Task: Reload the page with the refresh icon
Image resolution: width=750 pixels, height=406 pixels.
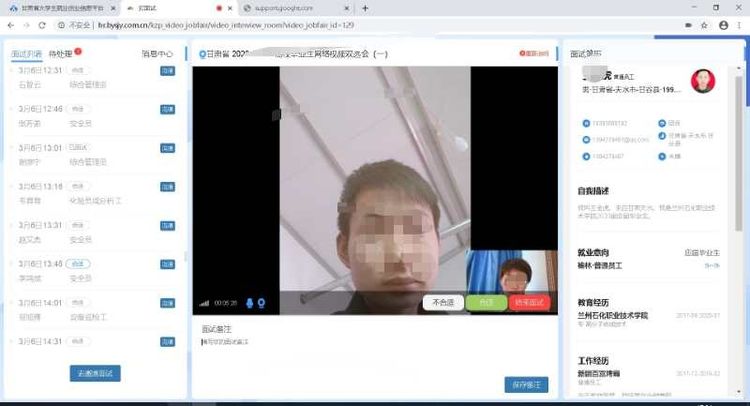Action: [x=42, y=25]
